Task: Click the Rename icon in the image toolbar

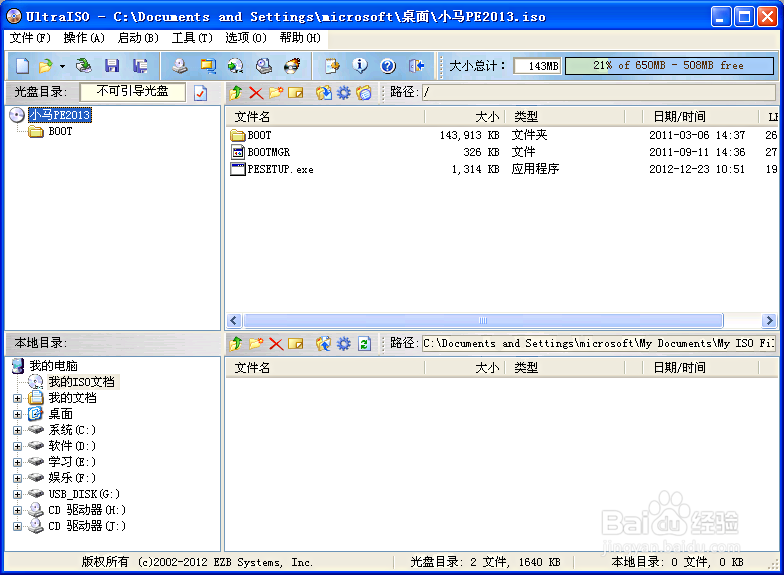Action: (296, 92)
